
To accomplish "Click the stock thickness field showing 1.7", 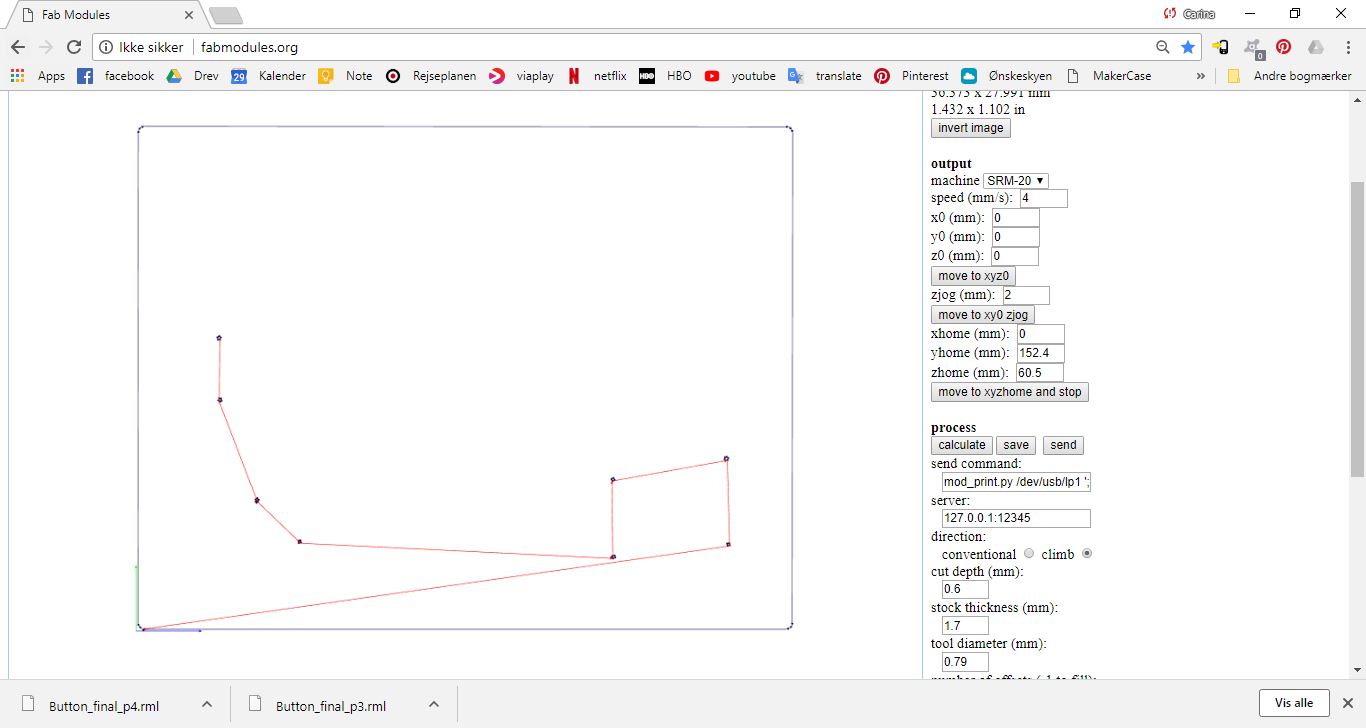I will tap(966, 626).
